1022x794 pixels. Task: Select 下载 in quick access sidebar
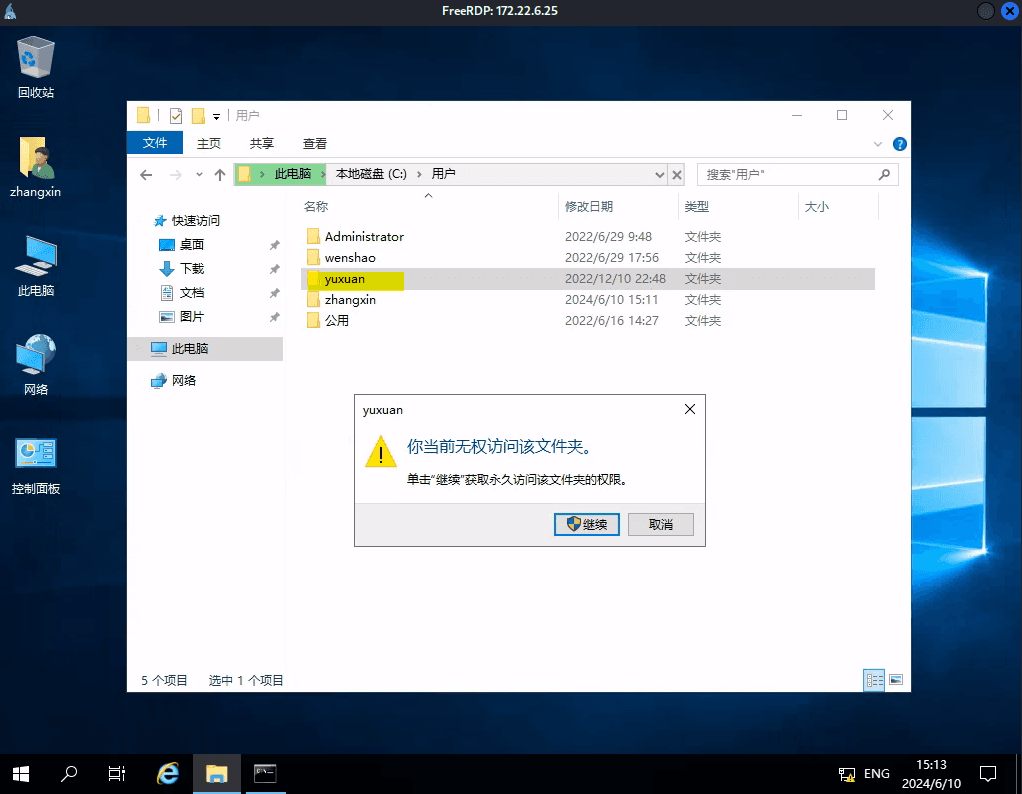pos(191,269)
